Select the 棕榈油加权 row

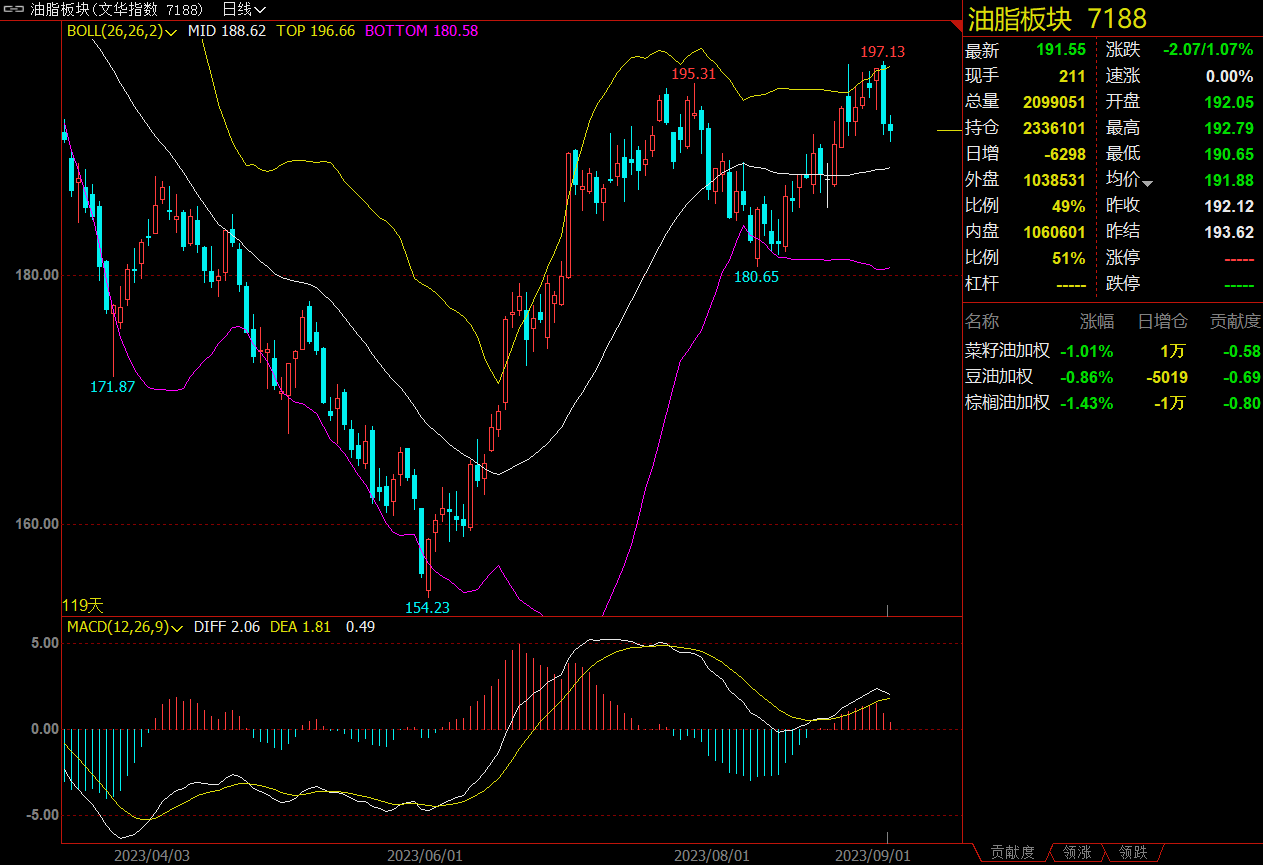pos(1112,403)
